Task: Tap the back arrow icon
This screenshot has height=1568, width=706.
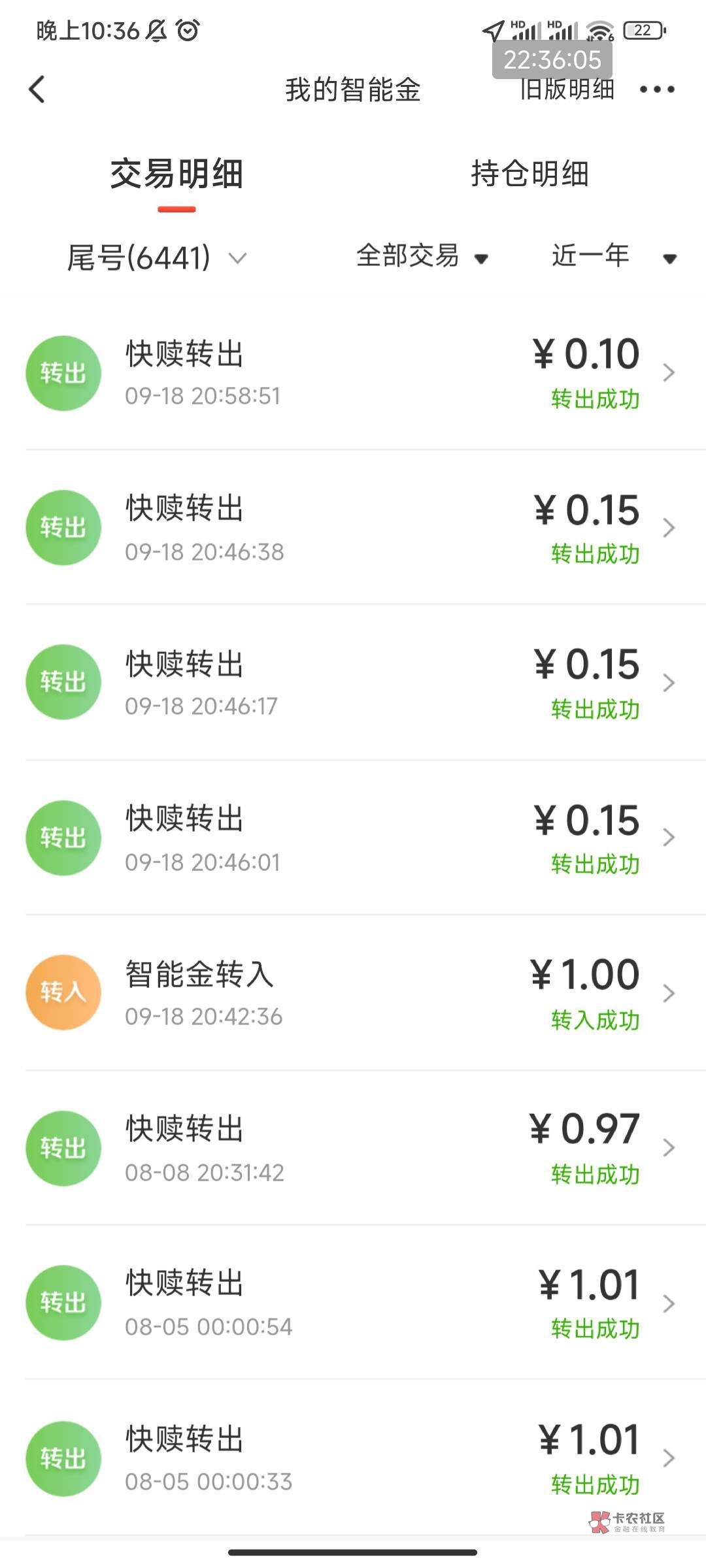Action: [37, 90]
